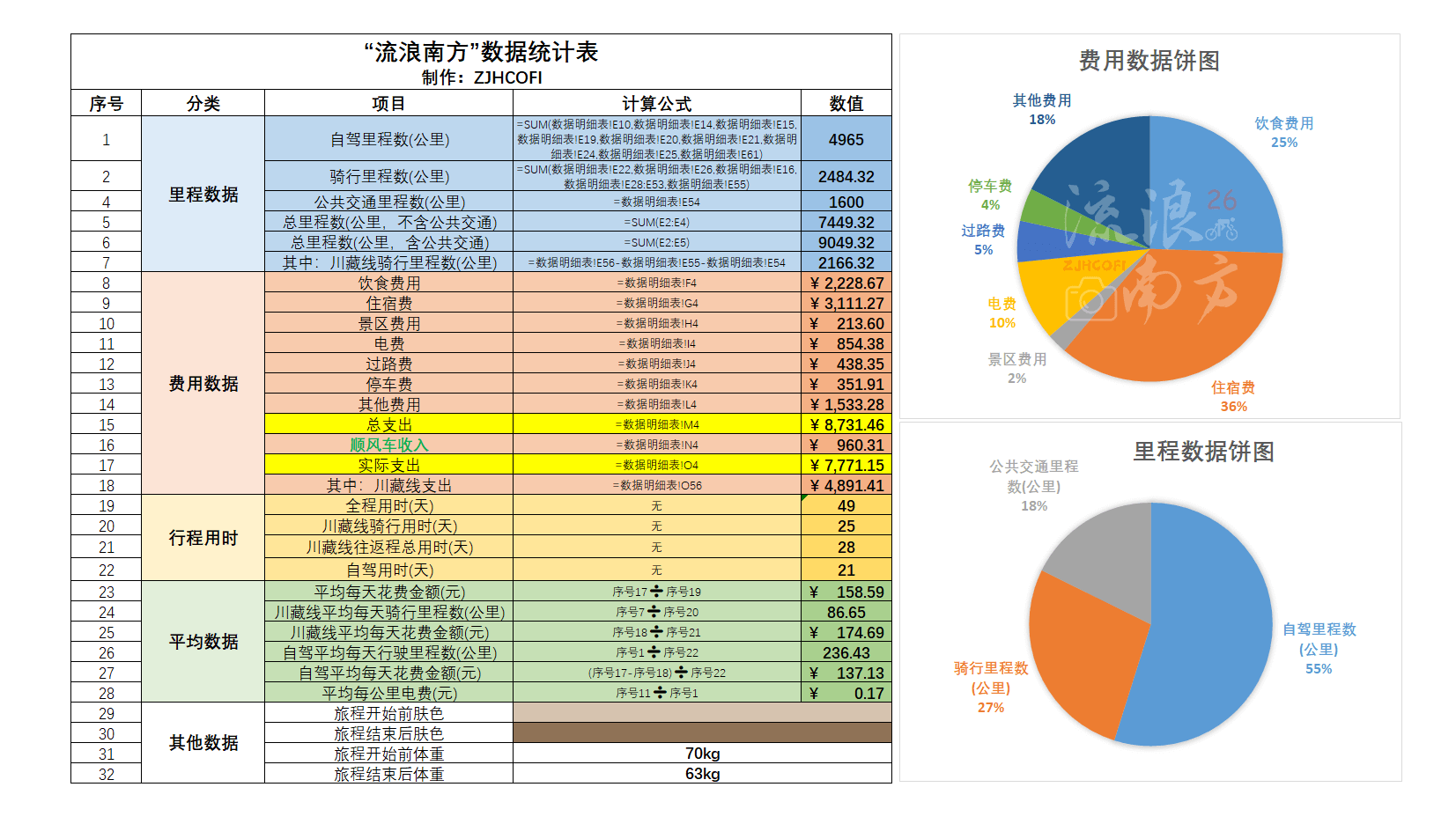Select the value cell ¥ 3,111.27
Screen dimensions: 1456x824
click(x=846, y=303)
